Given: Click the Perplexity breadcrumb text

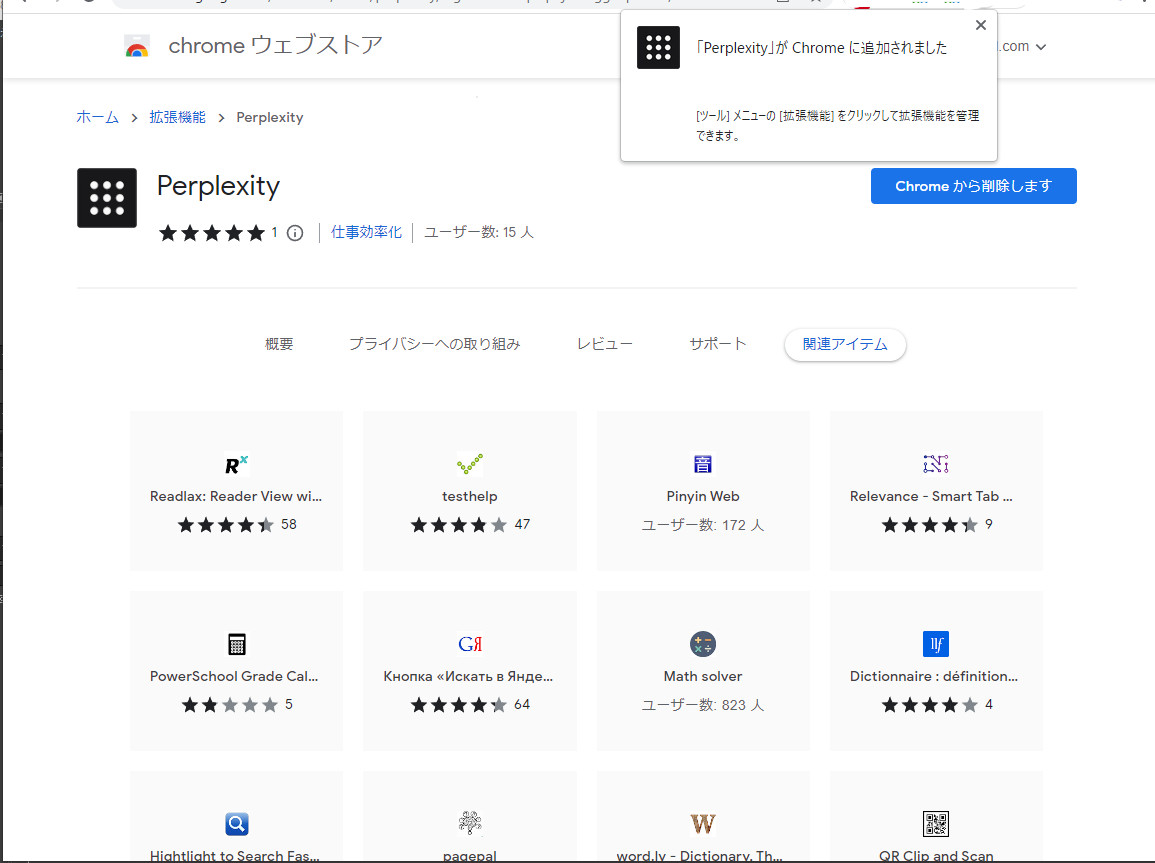Looking at the screenshot, I should [x=270, y=117].
